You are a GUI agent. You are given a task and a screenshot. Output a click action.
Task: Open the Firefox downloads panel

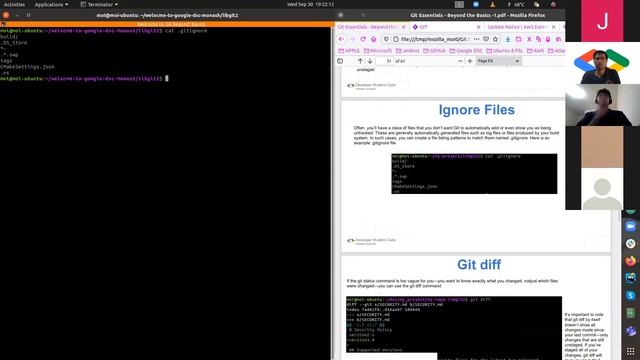pos(508,39)
